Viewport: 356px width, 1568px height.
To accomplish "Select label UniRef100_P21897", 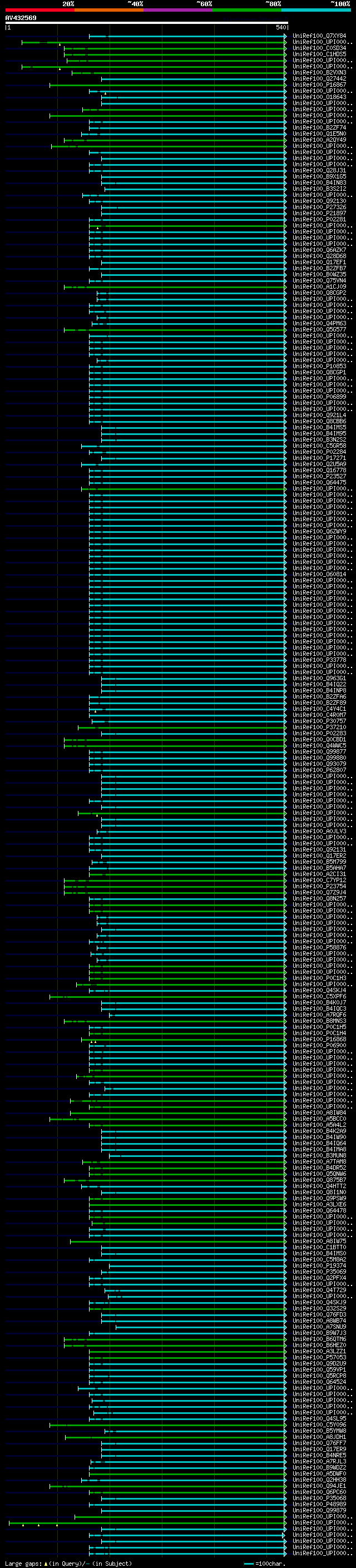I will [319, 213].
